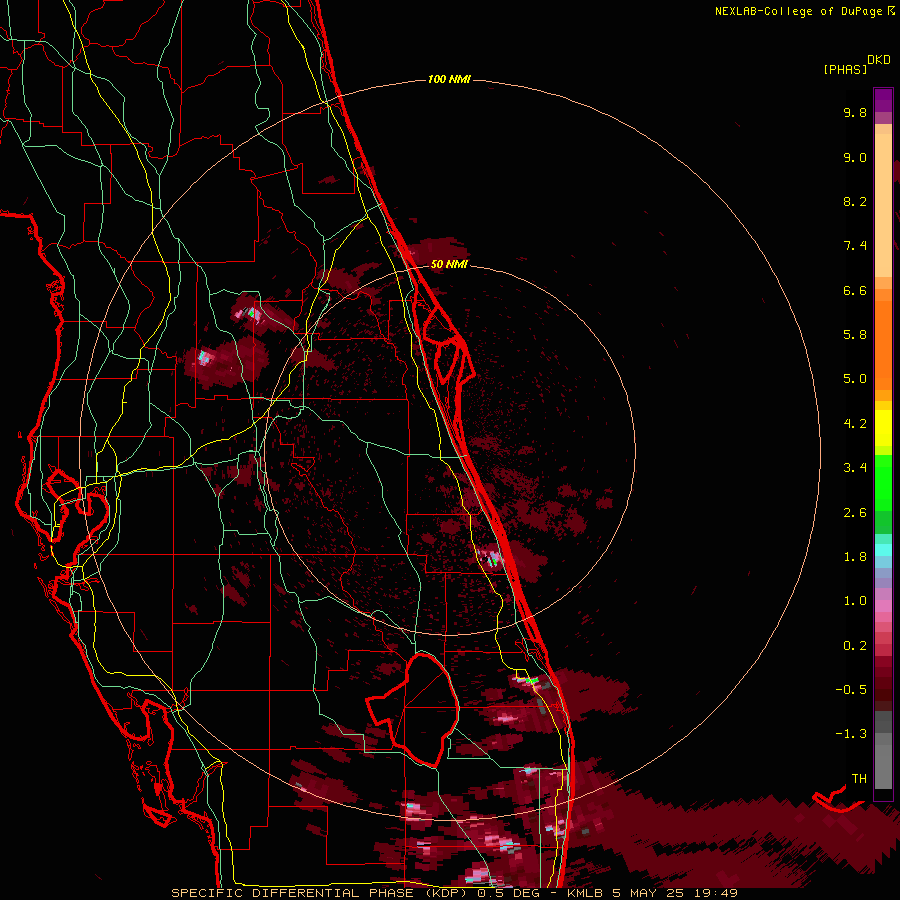The image size is (900, 900).
Task: Click the bright green segment of color bar
Action: 883,482
